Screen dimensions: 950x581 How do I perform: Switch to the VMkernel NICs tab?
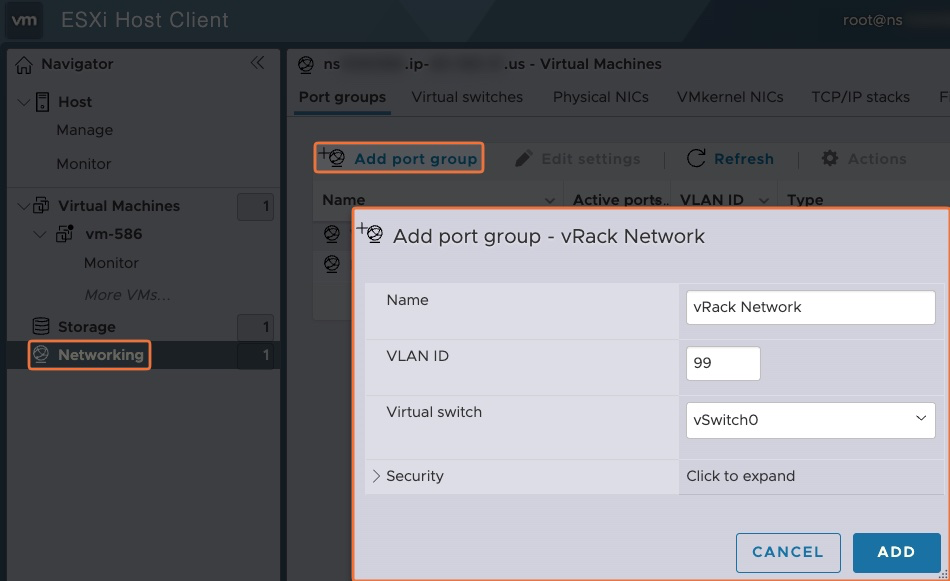pos(730,97)
